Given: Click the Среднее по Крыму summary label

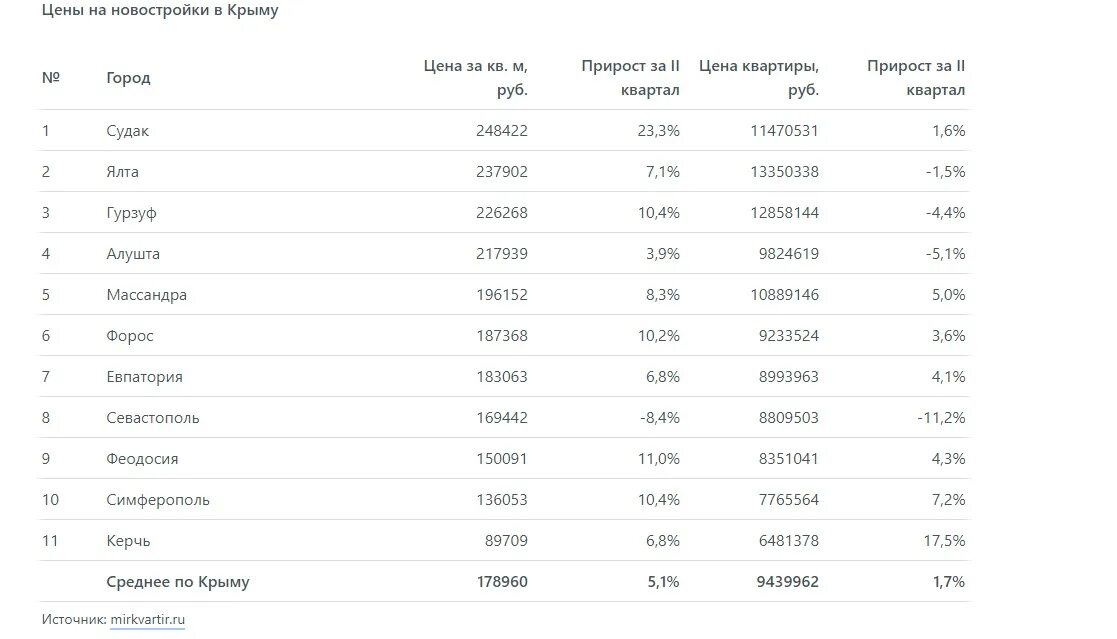Looking at the screenshot, I should (178, 582).
